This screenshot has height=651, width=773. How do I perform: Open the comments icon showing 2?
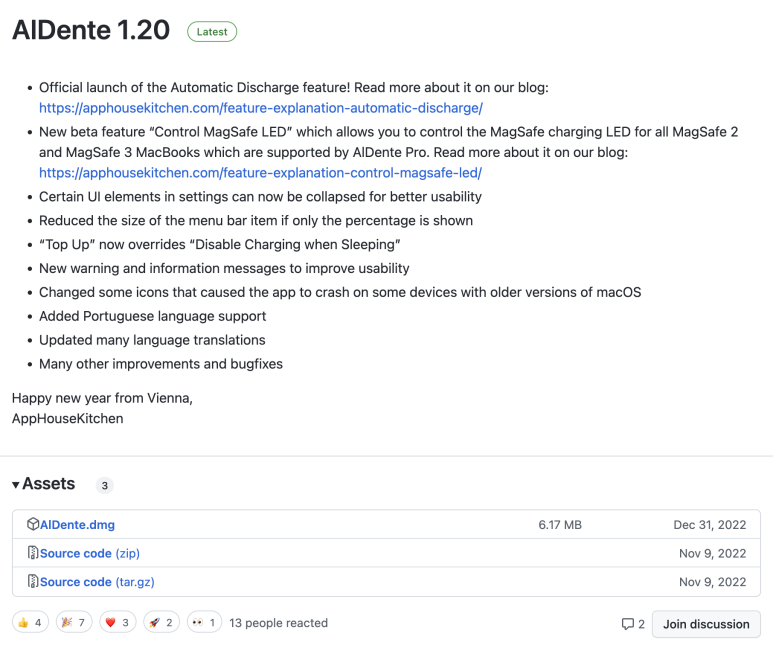pyautogui.click(x=633, y=624)
